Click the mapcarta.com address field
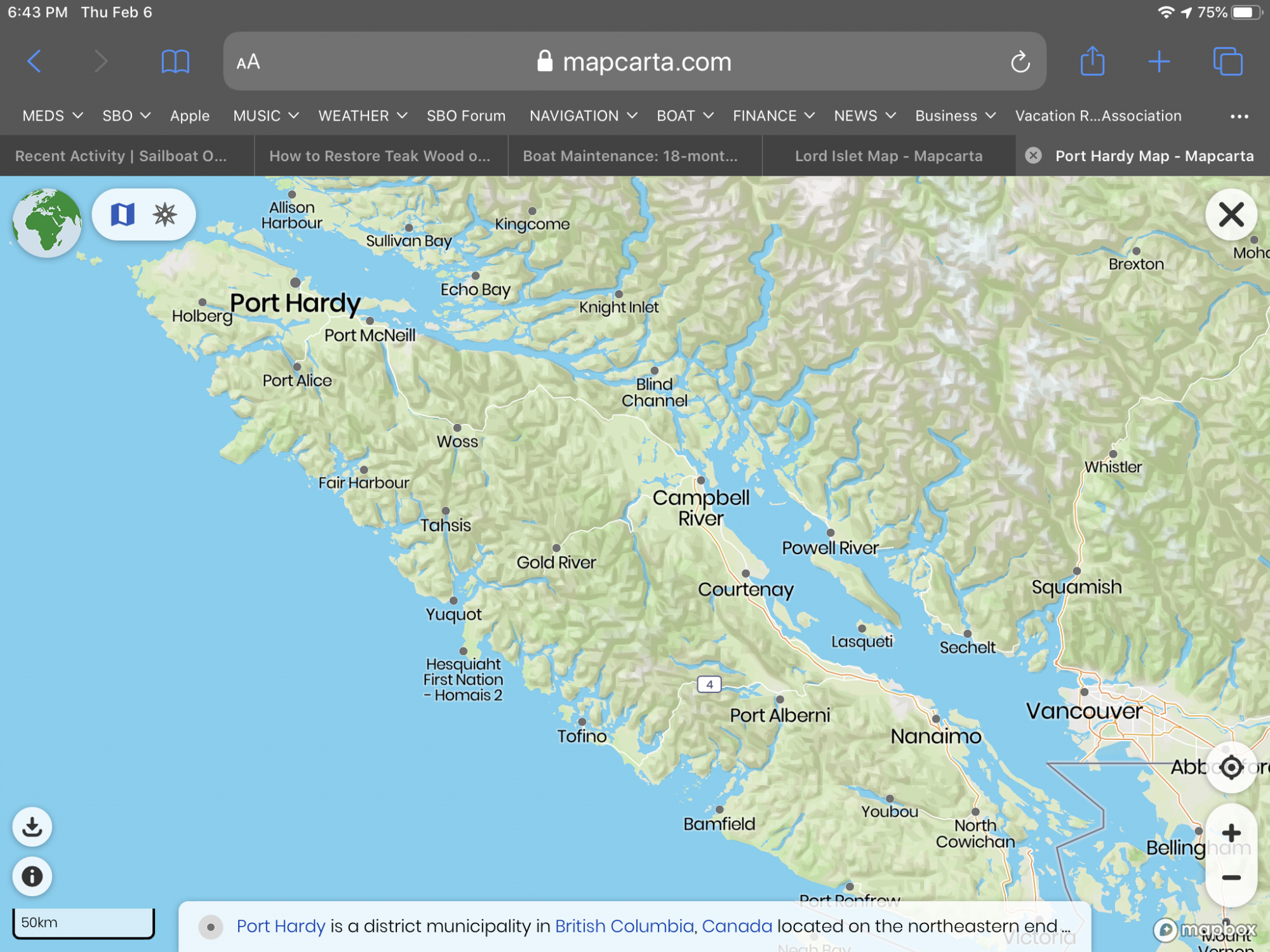The width and height of the screenshot is (1270, 952). click(x=635, y=62)
